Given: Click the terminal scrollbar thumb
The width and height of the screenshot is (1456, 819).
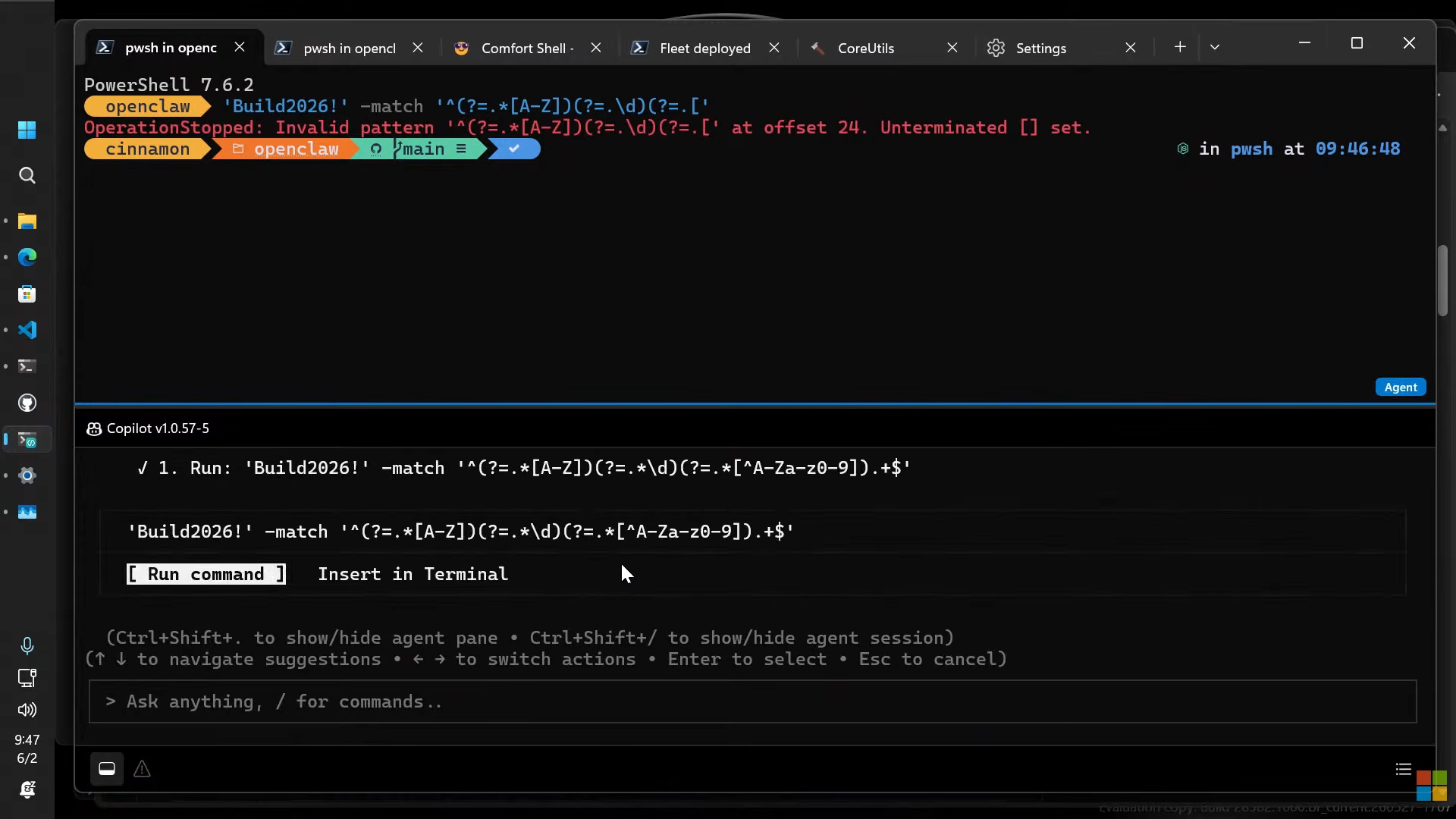Looking at the screenshot, I should click(1442, 281).
